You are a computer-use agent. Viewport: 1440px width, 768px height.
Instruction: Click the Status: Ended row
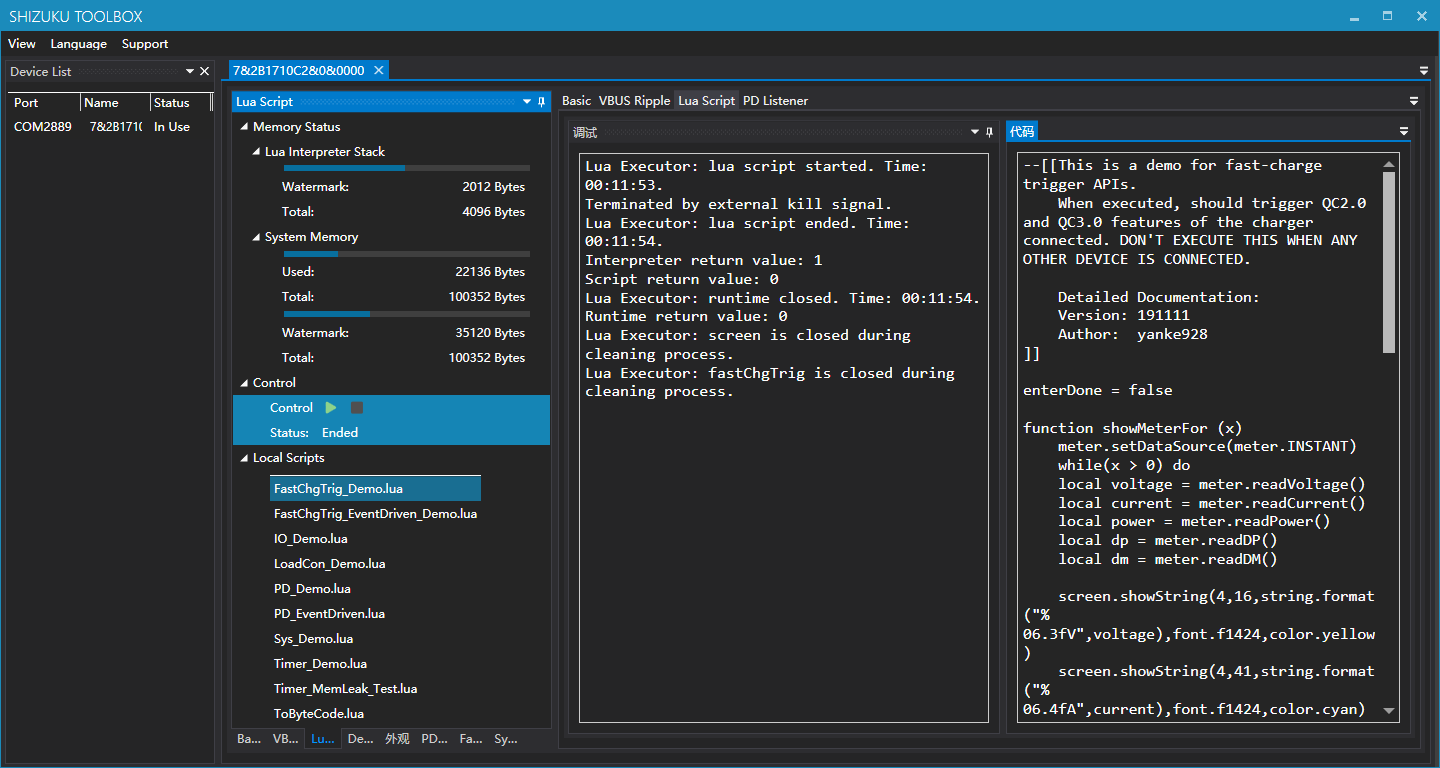[x=391, y=433]
